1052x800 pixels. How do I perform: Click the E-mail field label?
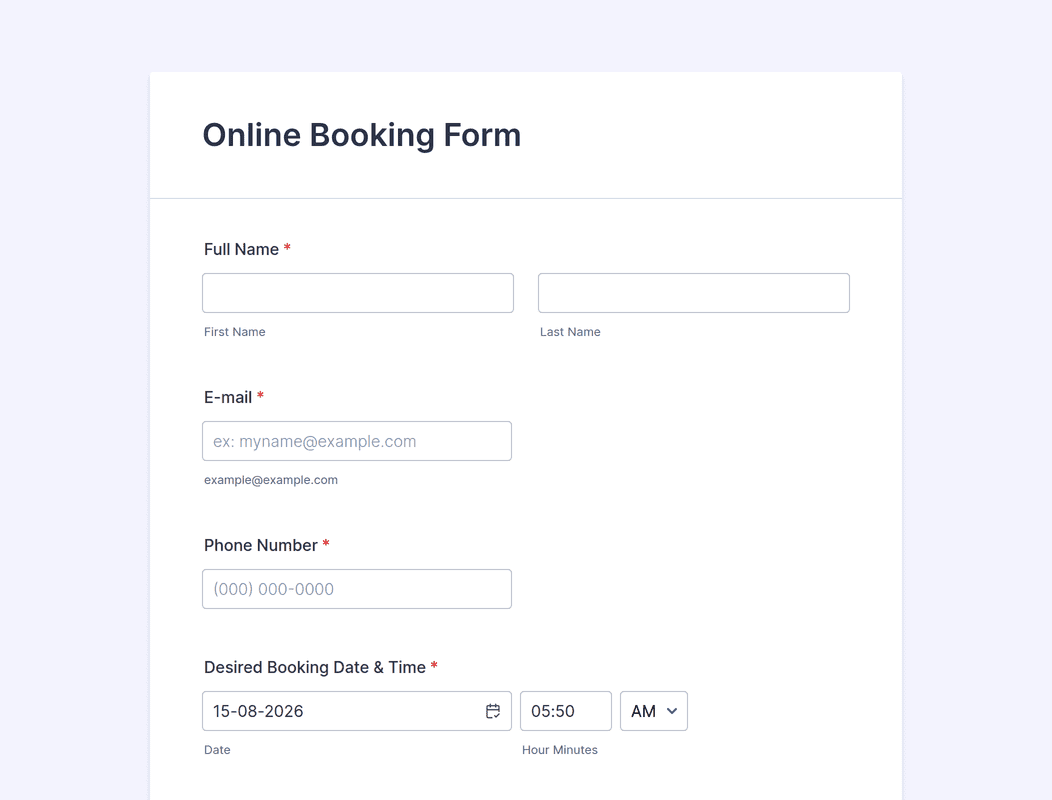tap(227, 397)
